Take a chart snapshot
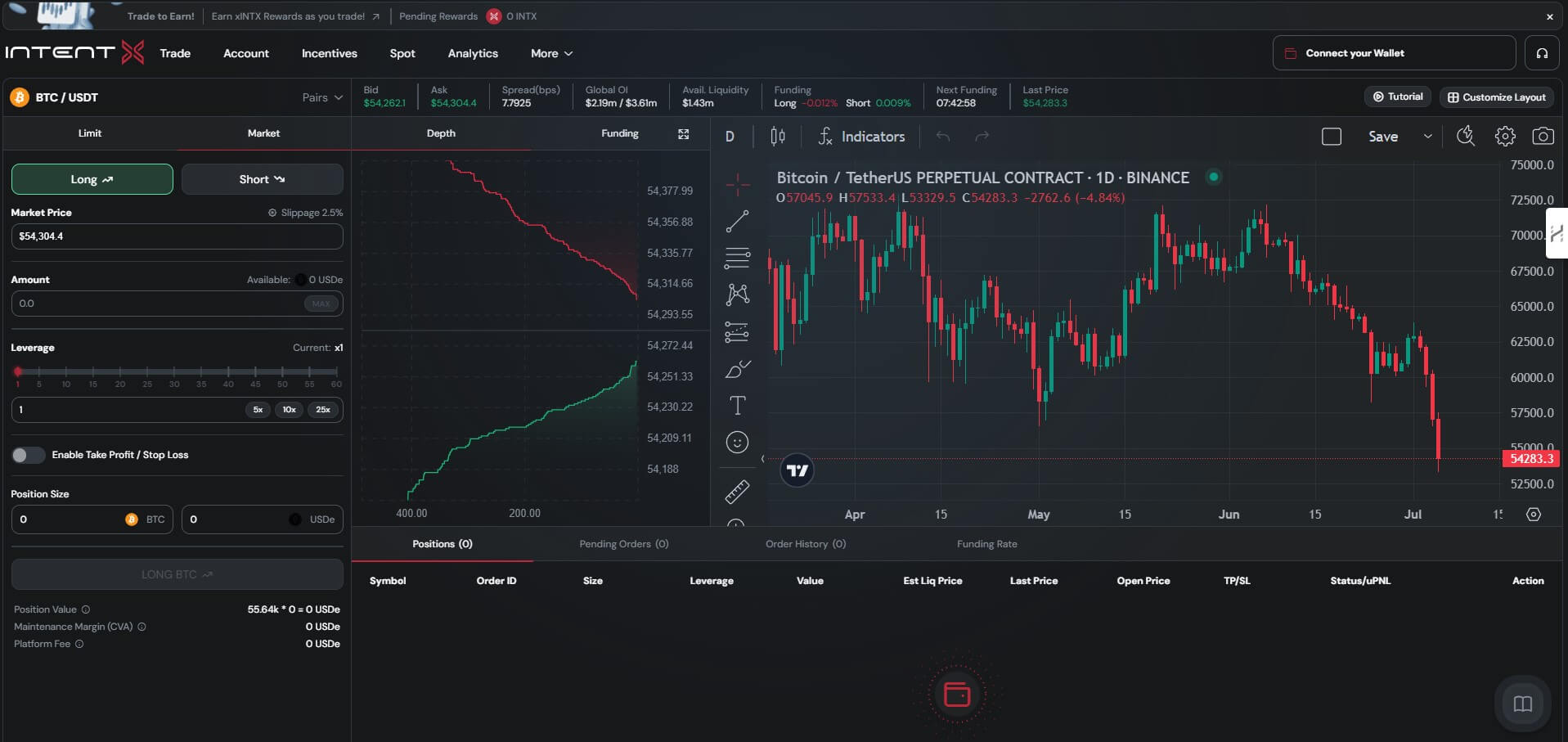This screenshot has width=1568, height=742. pyautogui.click(x=1543, y=137)
